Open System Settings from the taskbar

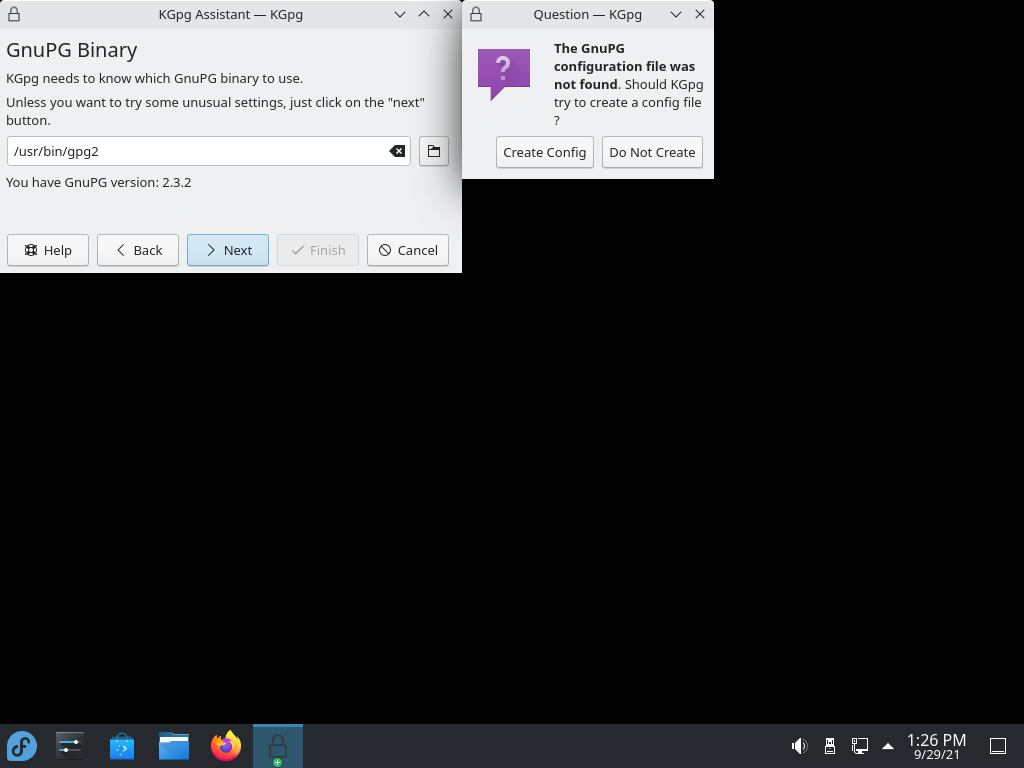[x=70, y=746]
